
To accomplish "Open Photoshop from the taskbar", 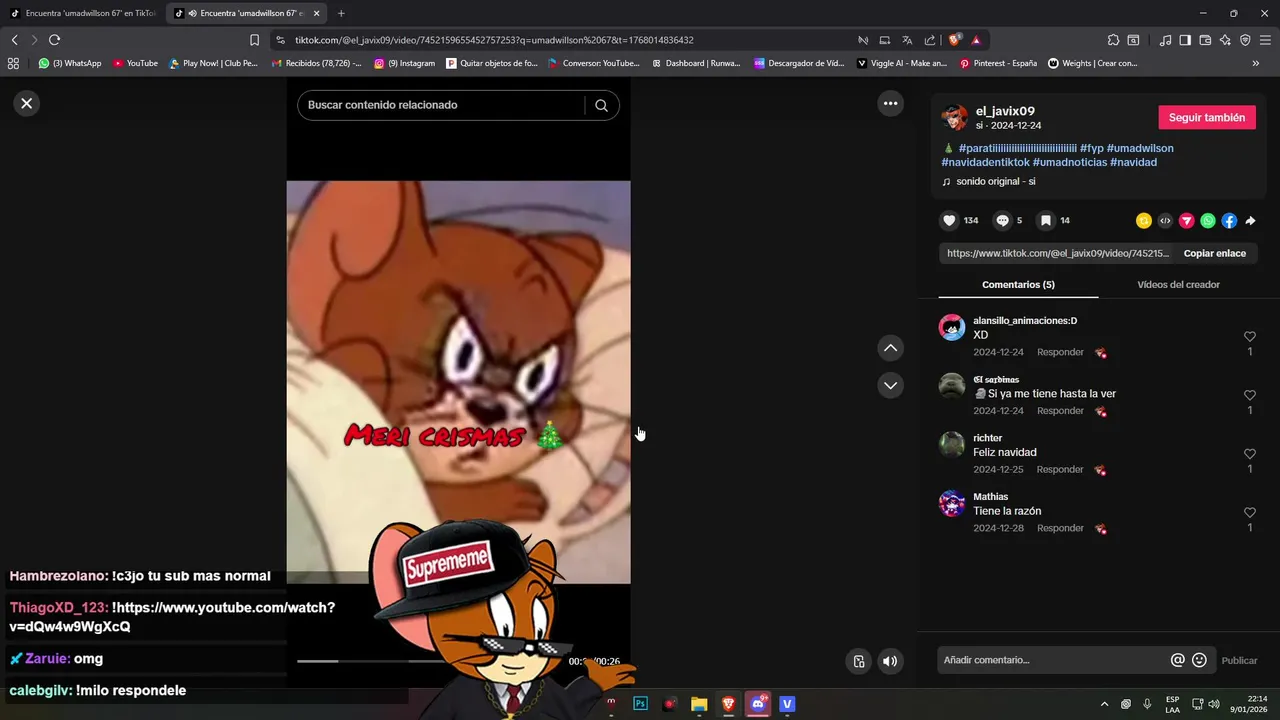I will click(x=640, y=704).
